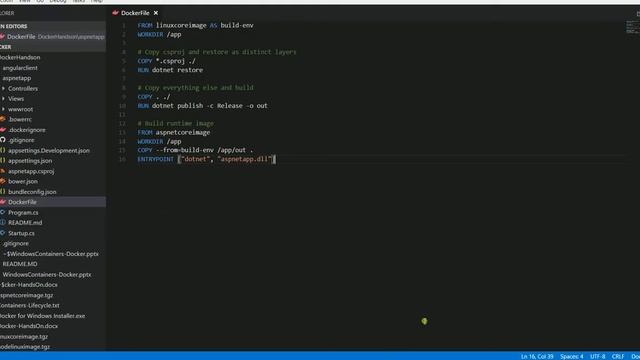The image size is (640, 360).
Task: Expand the Controllers folder arrow
Action: pos(4,88)
